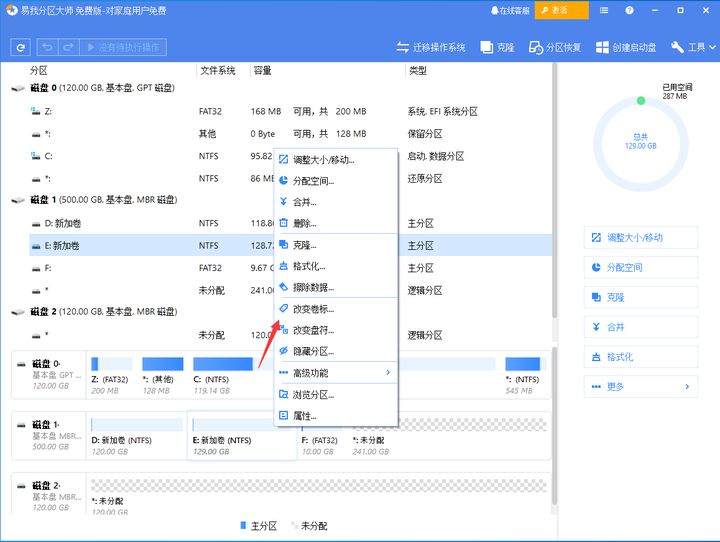Click the format icon beside 格式化 in menu
Viewport: 720px width, 542px height.
point(284,266)
